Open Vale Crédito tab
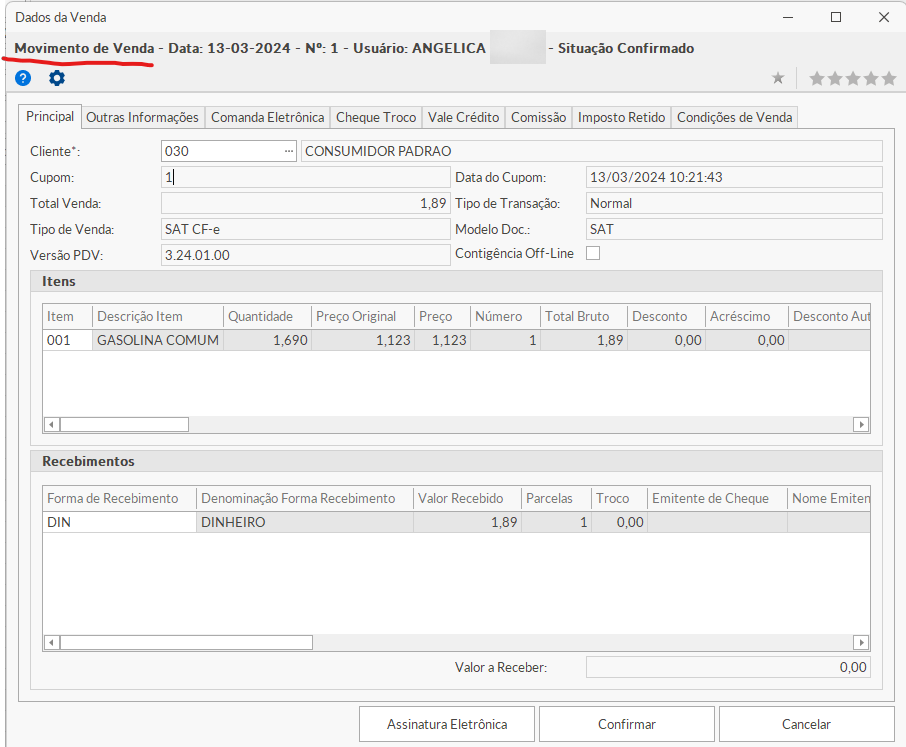 pyautogui.click(x=463, y=117)
